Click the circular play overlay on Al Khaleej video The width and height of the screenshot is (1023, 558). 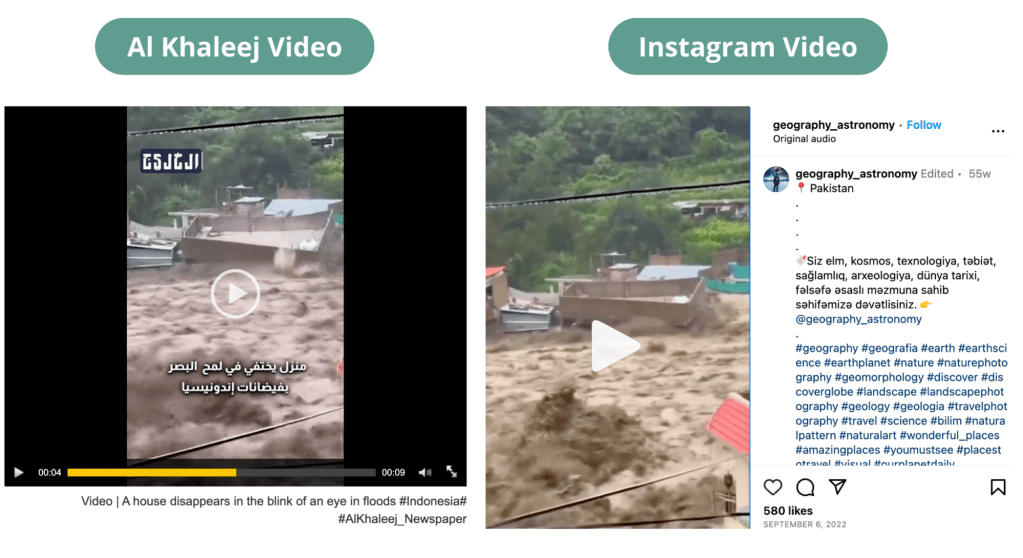(x=236, y=294)
